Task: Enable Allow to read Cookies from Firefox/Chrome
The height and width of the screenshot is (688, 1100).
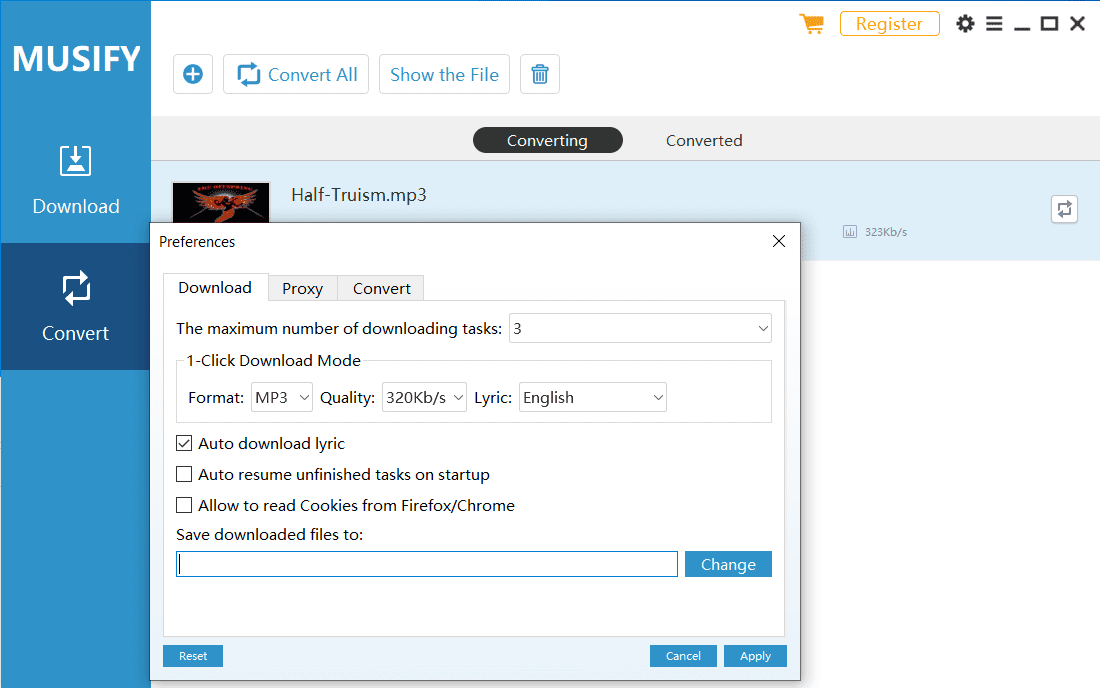Action: pos(184,505)
